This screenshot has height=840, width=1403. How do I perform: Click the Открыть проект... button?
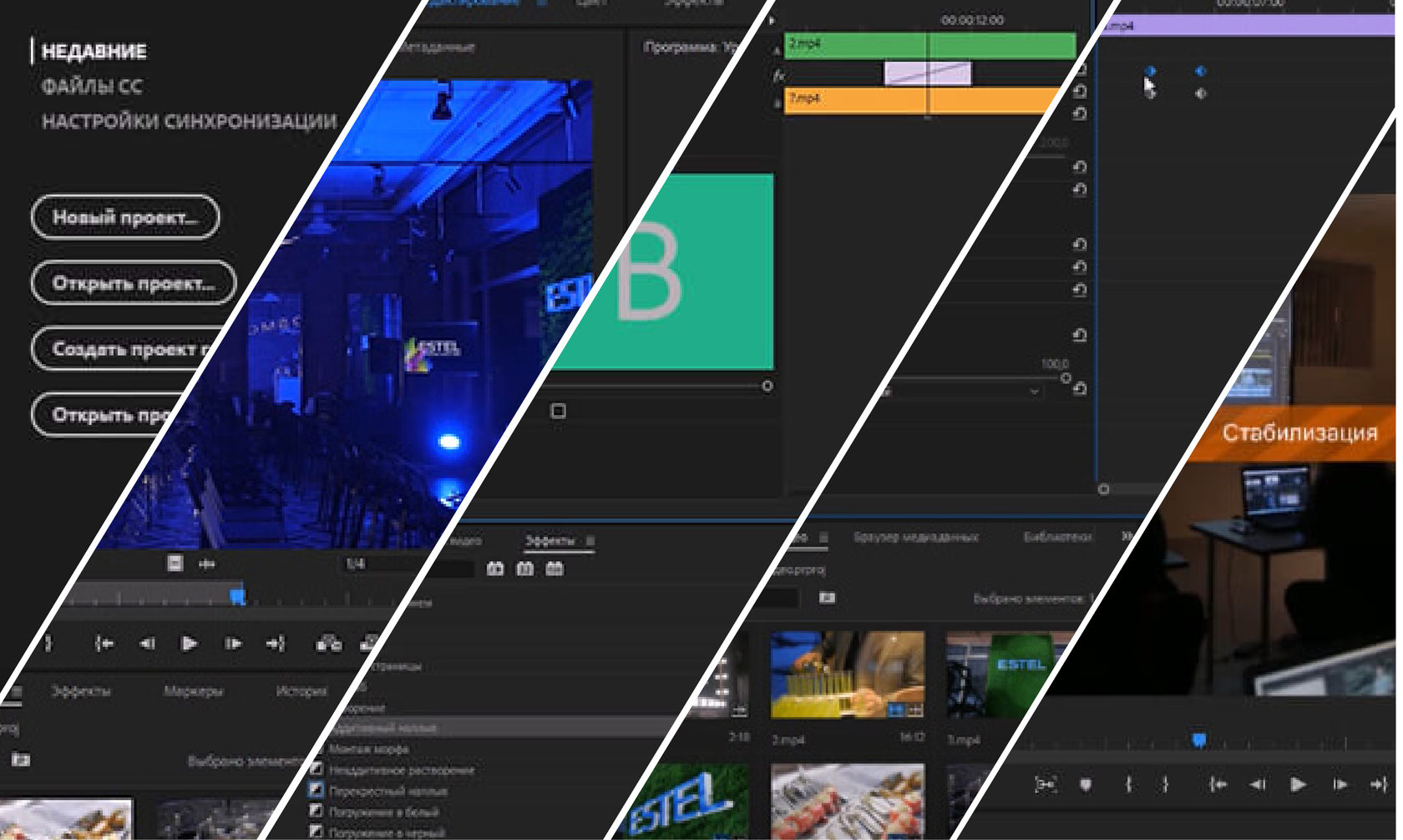click(x=134, y=283)
